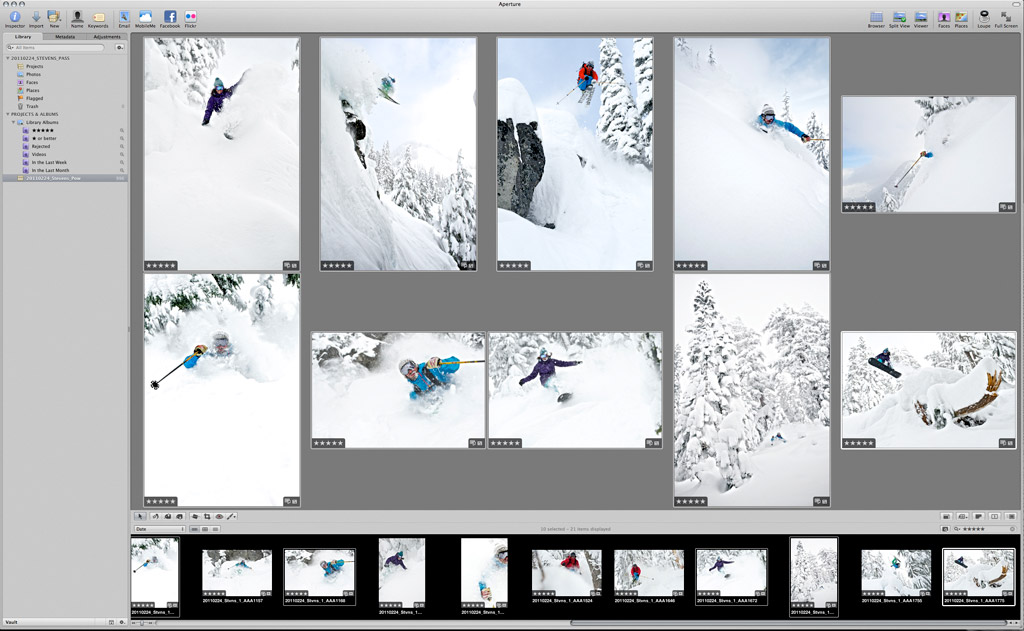The image size is (1024, 631).
Task: Open the Inspector from the toolbar
Action: click(14, 17)
